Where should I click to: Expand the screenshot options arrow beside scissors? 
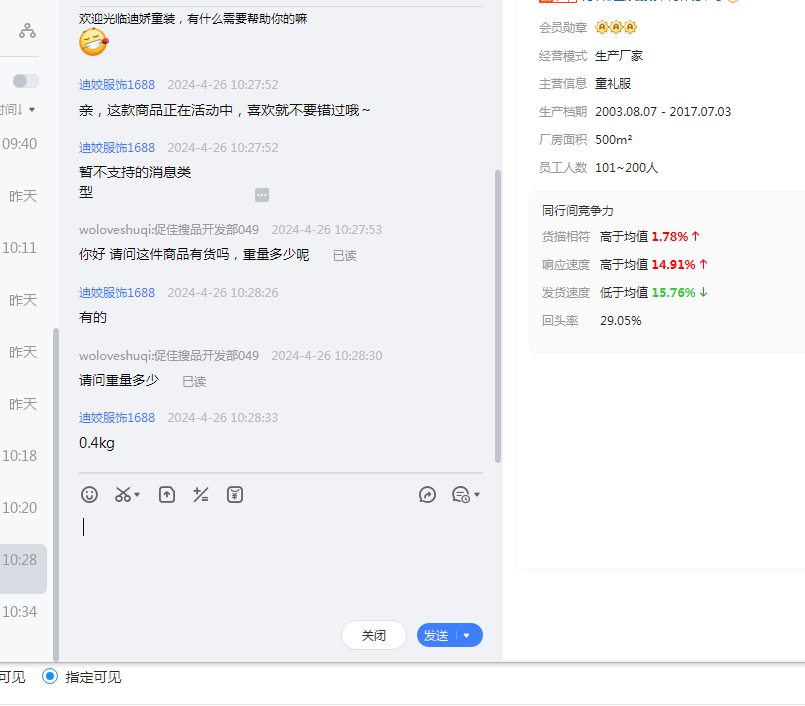[x=137, y=495]
